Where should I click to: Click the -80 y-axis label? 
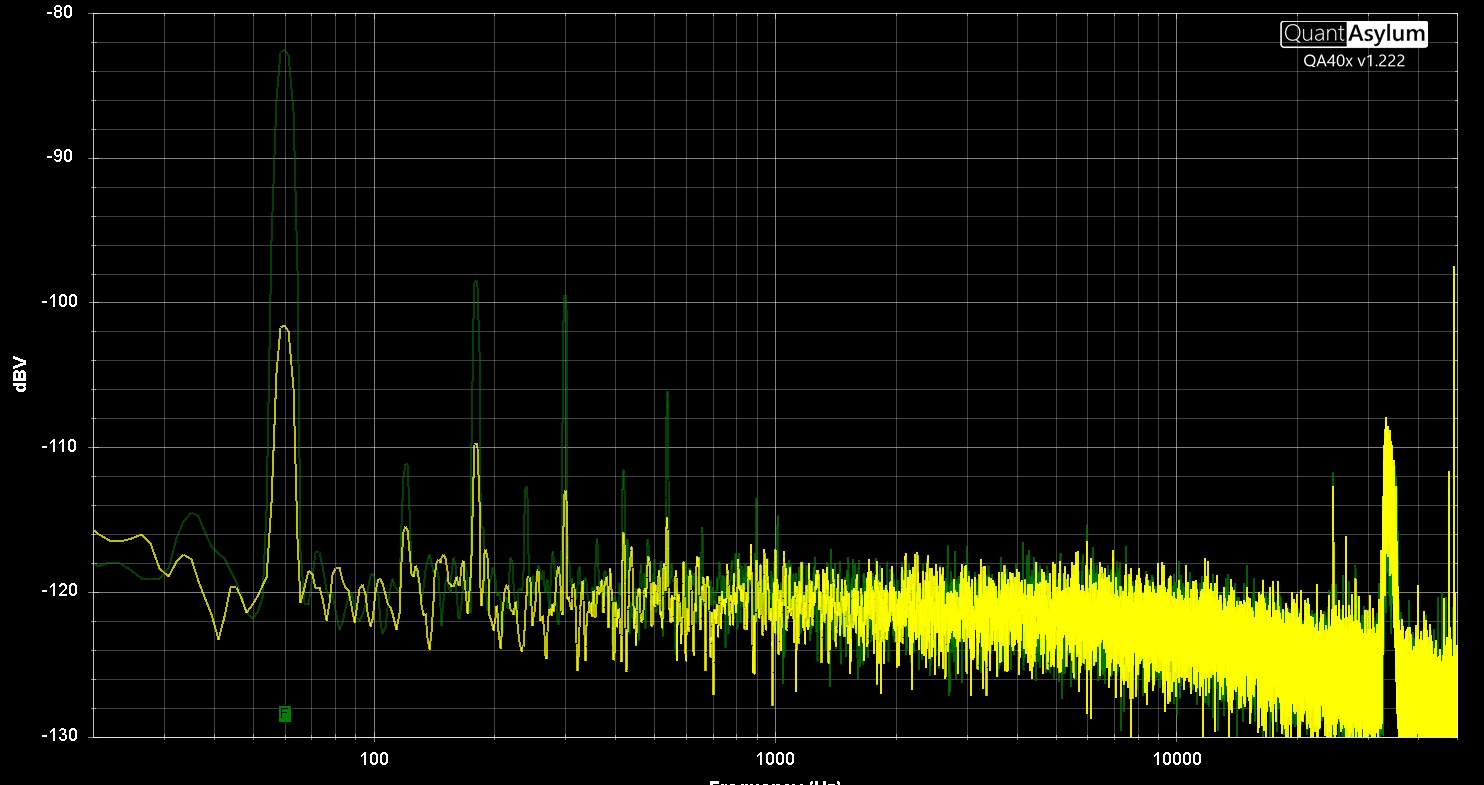pyautogui.click(x=59, y=13)
